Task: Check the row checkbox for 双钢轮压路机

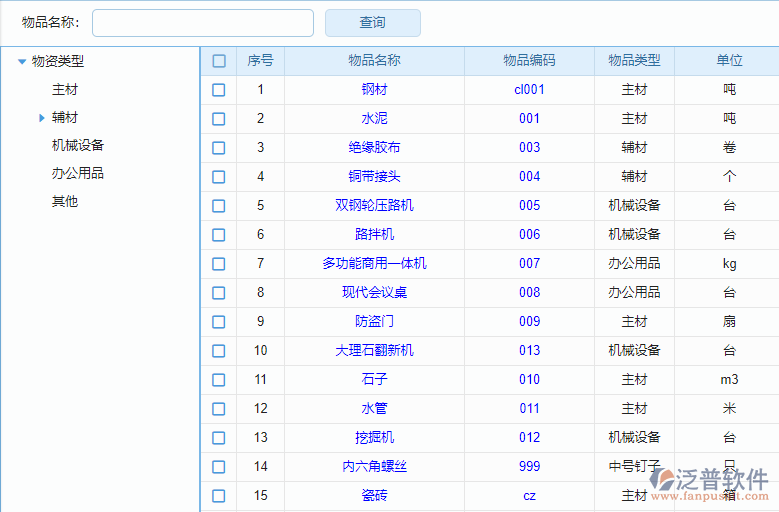Action: click(219, 206)
